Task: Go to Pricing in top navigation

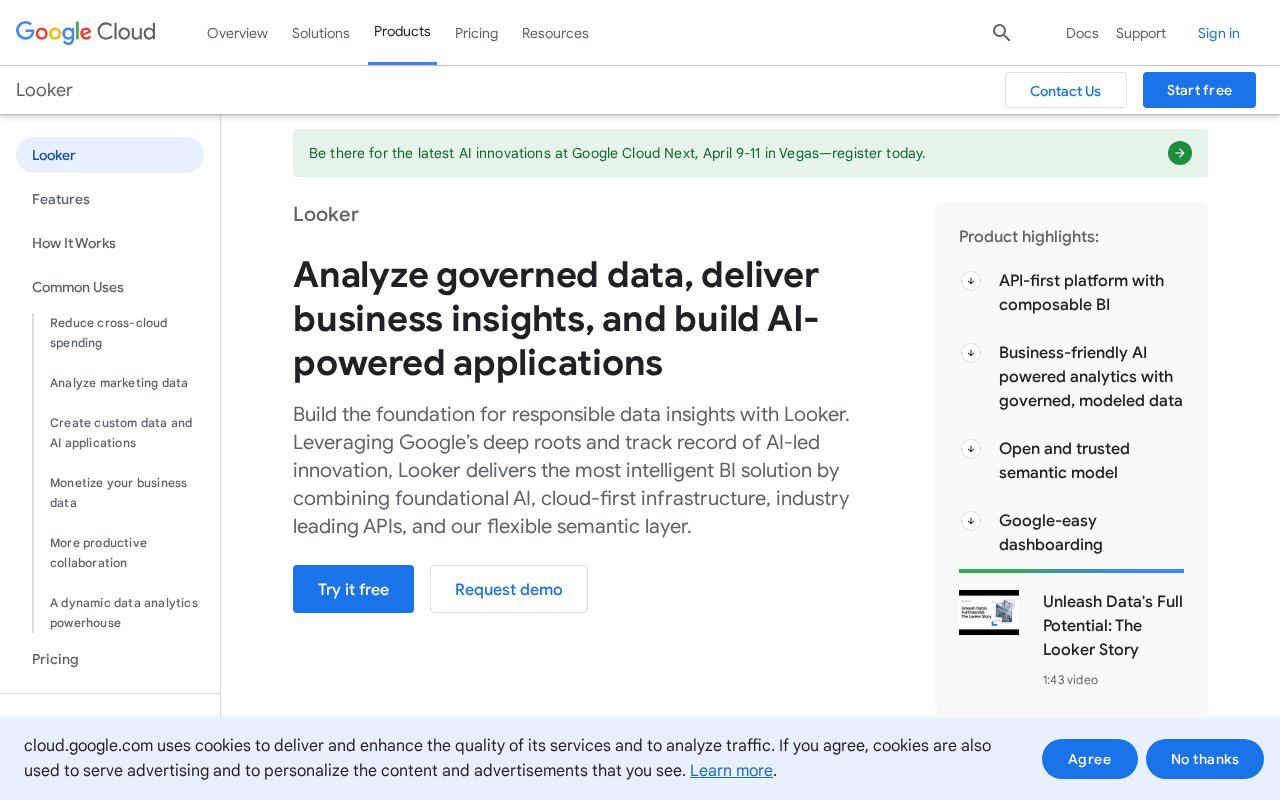Action: [476, 33]
